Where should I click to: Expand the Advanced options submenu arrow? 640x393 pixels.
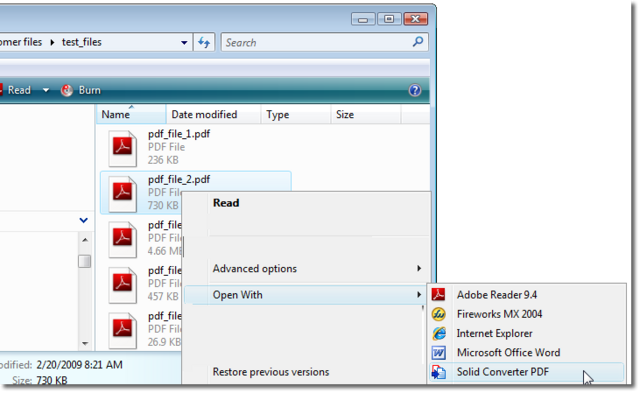(x=419, y=268)
